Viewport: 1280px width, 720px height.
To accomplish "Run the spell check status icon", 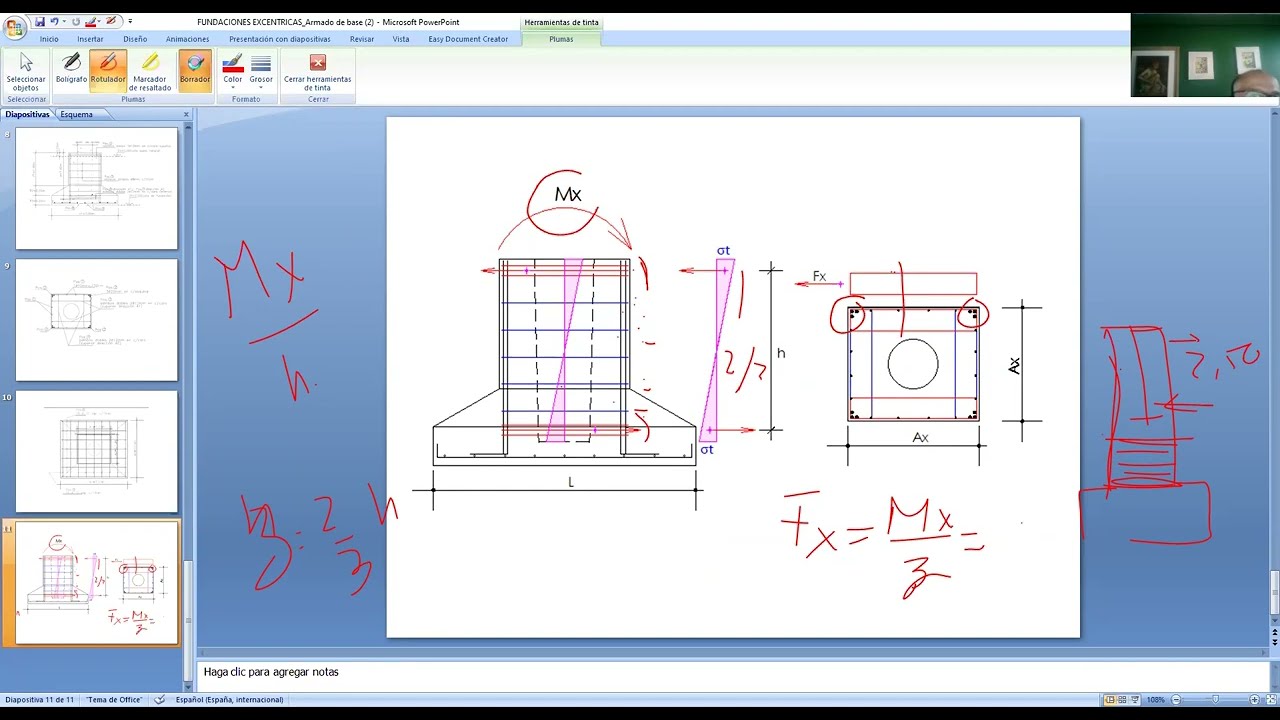I will click(x=159, y=700).
